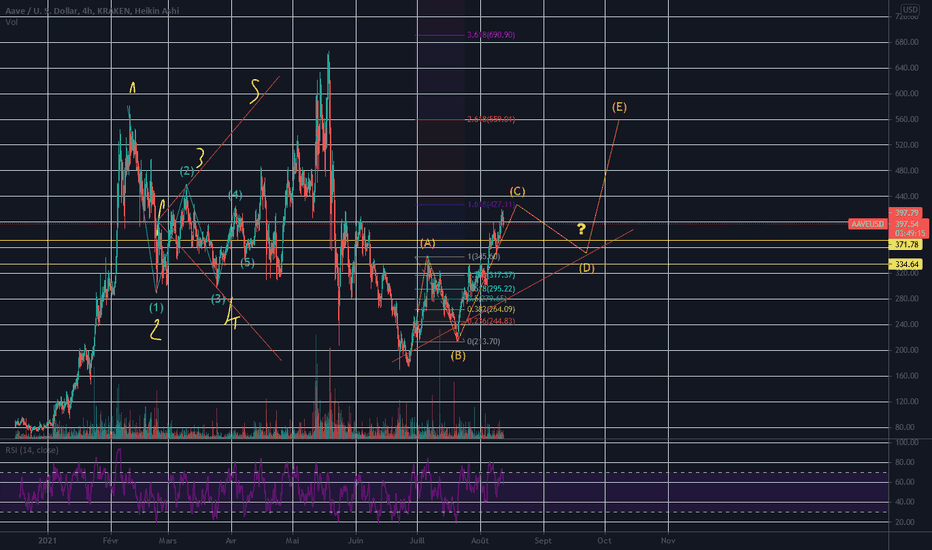Click the 1(345.60) Fibonacci label
This screenshot has height=550, width=932.
click(x=484, y=257)
